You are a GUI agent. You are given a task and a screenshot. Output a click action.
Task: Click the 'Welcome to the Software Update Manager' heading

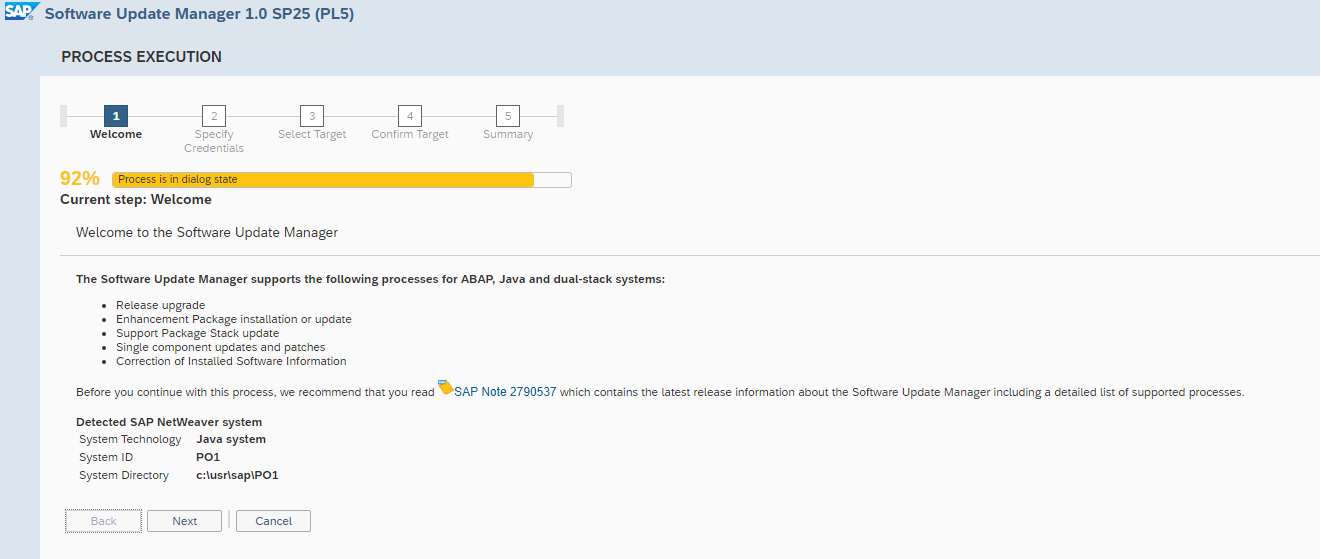[207, 232]
